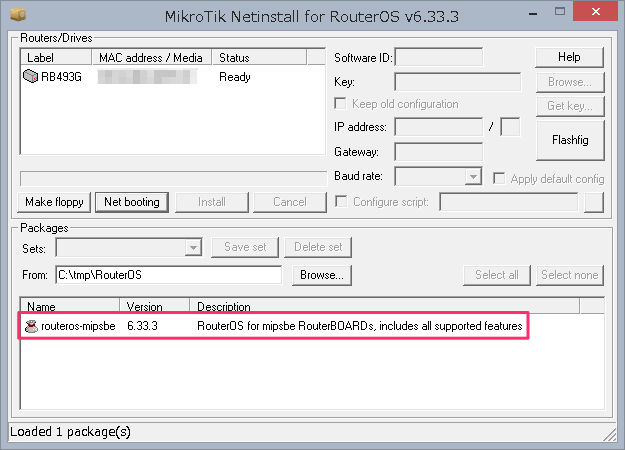625x450 pixels.
Task: Enable Apply default config checkbox
Action: pos(499,178)
